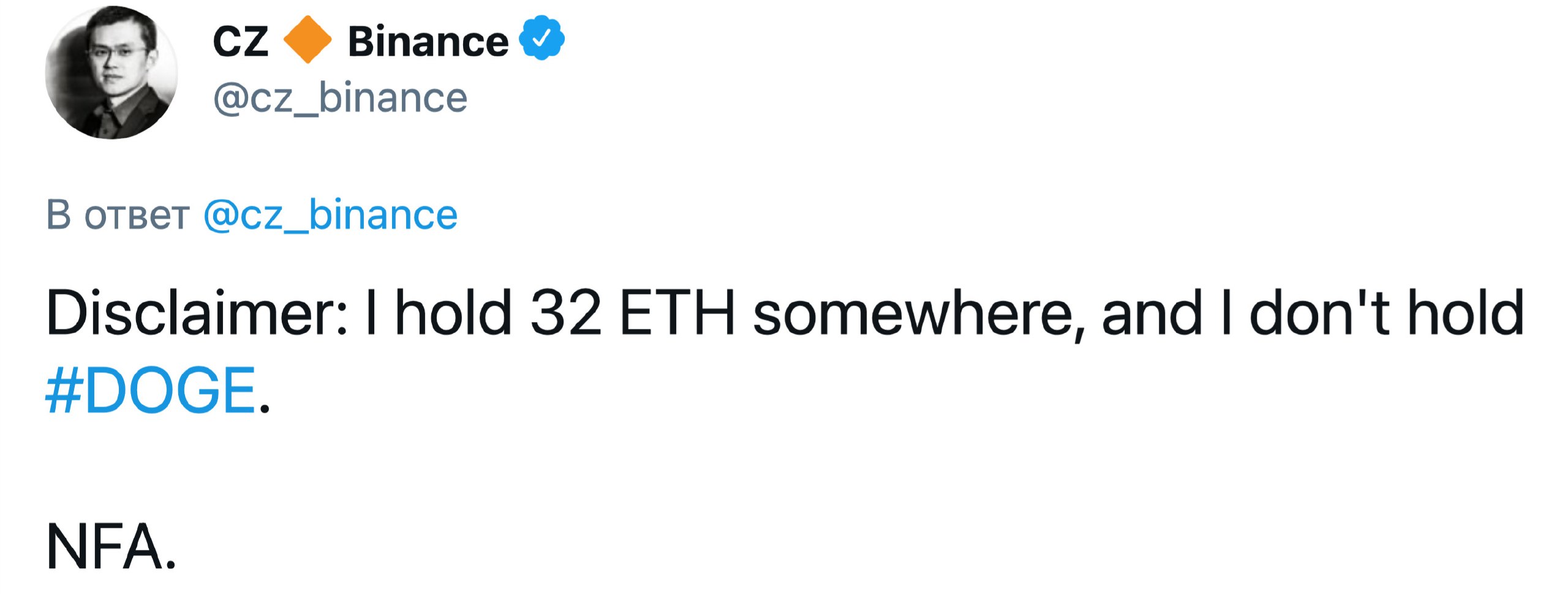The height and width of the screenshot is (594, 1568).
Task: Click the 'Binance' part of display name
Action: [x=428, y=42]
